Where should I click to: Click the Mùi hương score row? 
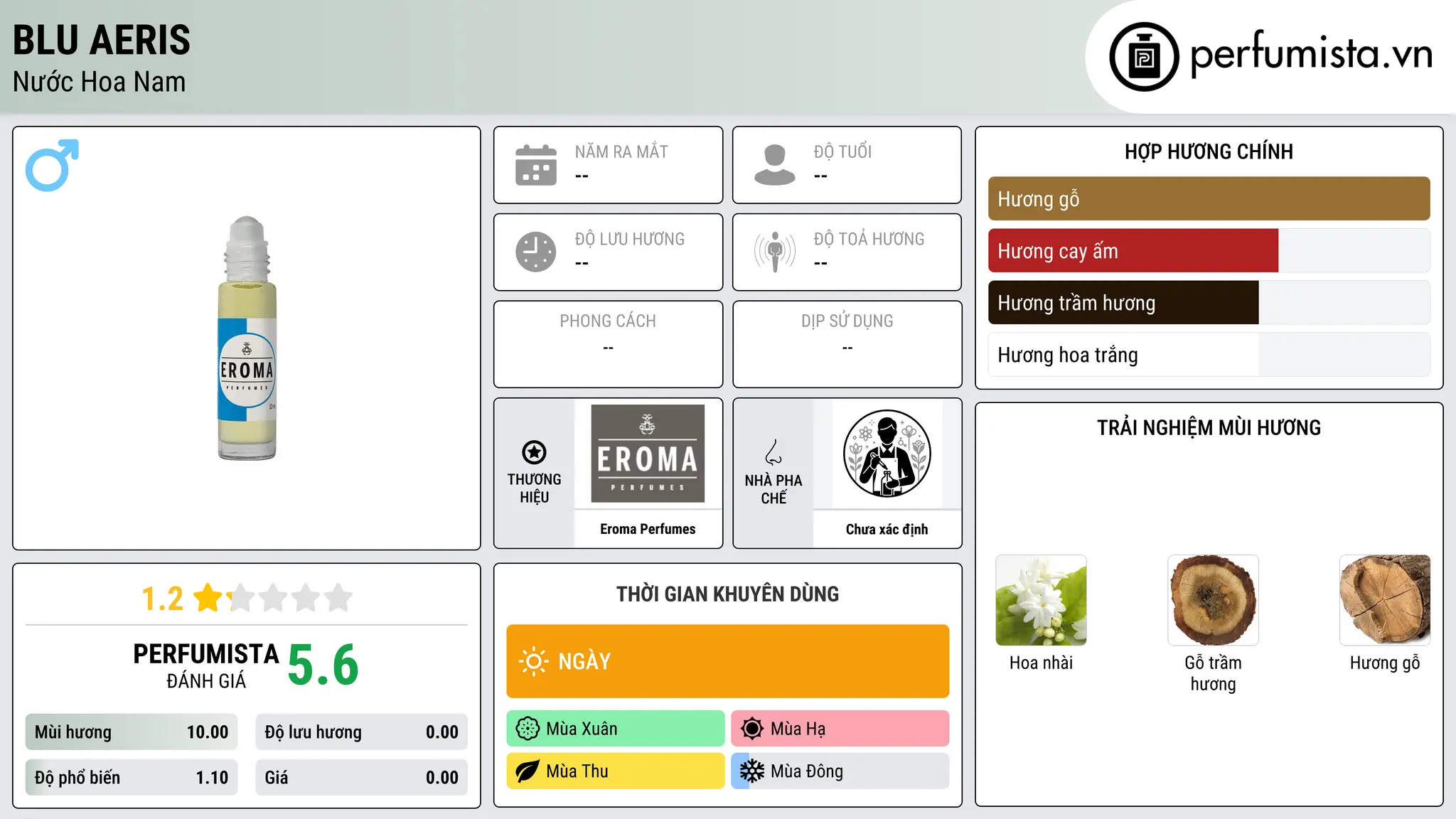[x=132, y=732]
